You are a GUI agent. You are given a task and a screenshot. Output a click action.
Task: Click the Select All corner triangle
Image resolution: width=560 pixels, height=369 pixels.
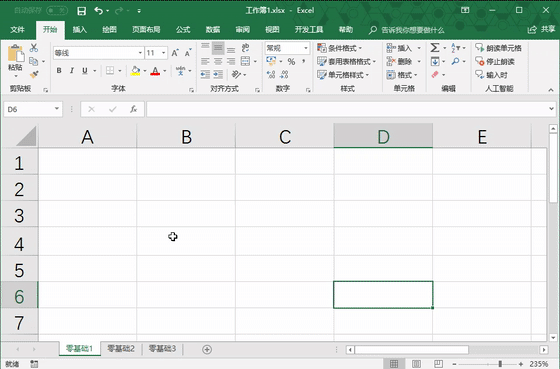[x=26, y=136]
